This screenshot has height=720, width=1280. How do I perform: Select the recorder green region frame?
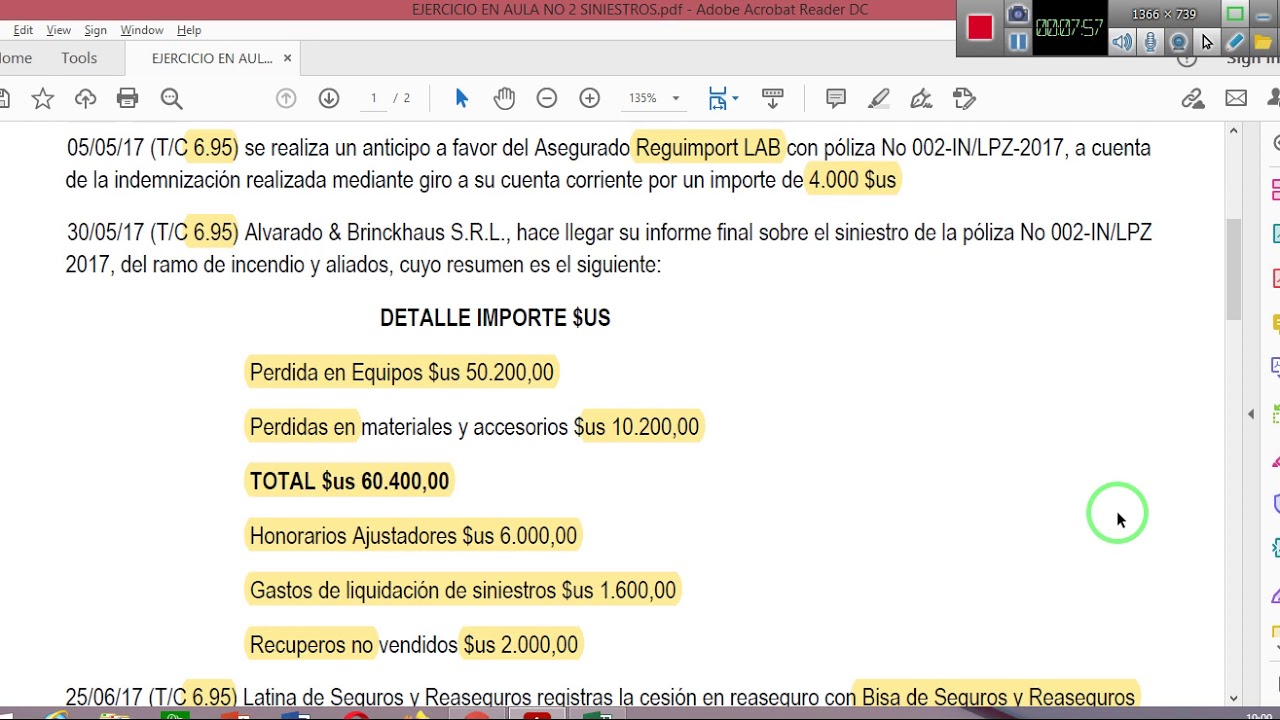point(1235,14)
